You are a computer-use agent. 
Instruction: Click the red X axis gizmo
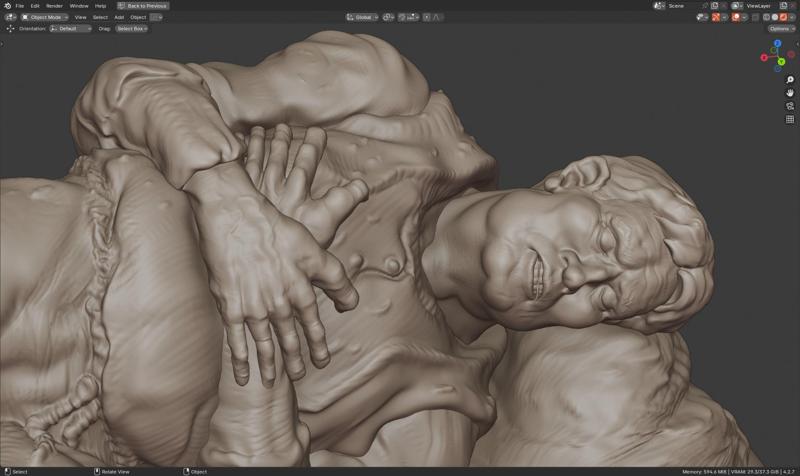(765, 58)
